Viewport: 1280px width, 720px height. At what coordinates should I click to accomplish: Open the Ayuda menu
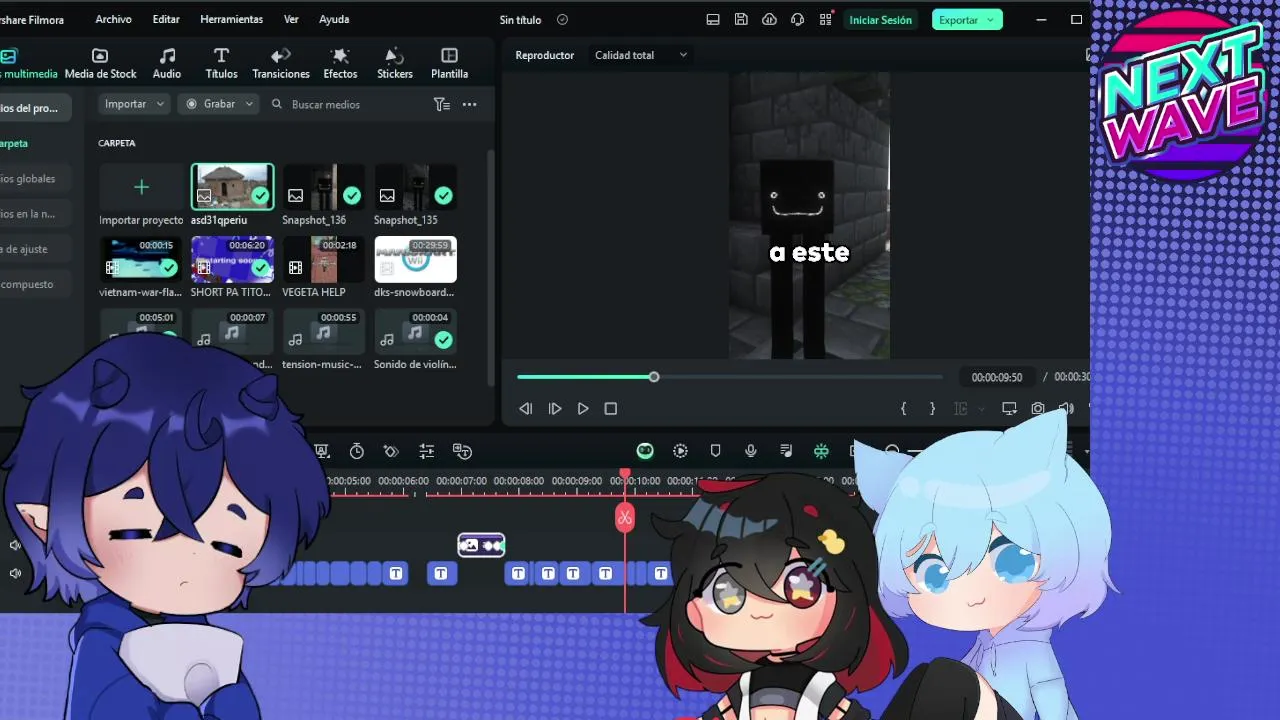tap(334, 19)
